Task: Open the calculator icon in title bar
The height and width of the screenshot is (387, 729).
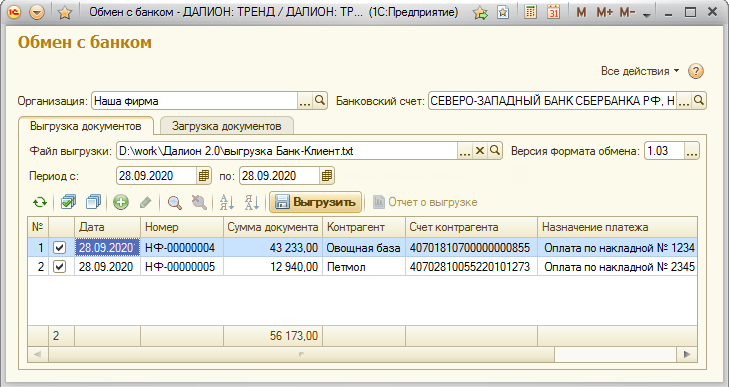Action: point(530,12)
